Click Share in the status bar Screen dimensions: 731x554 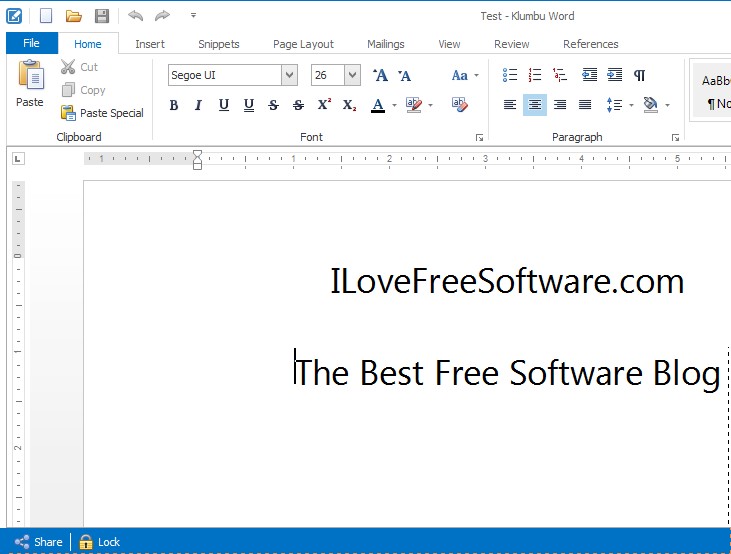(38, 542)
